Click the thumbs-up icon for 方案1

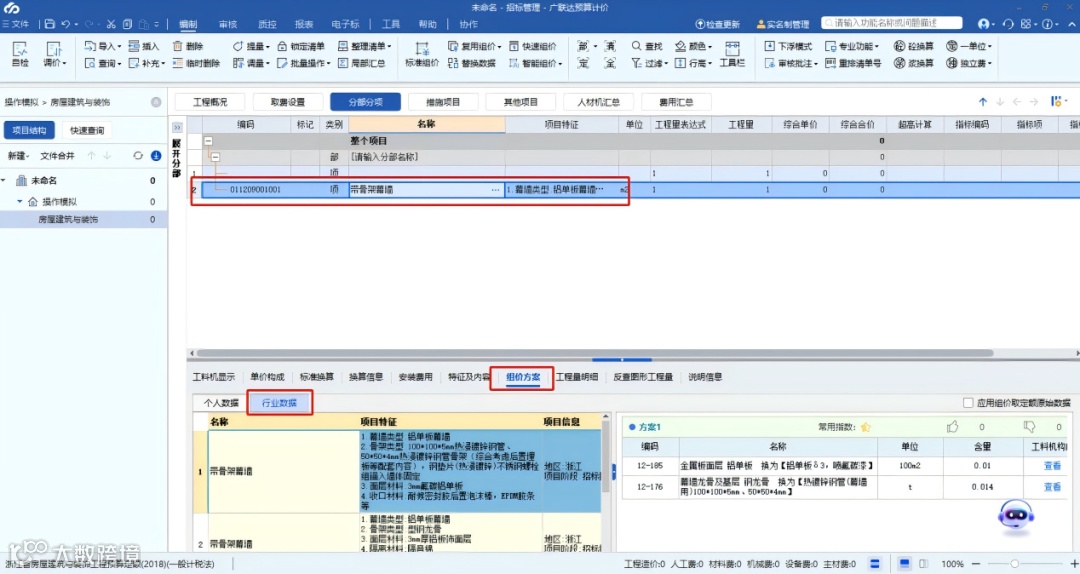click(x=953, y=427)
